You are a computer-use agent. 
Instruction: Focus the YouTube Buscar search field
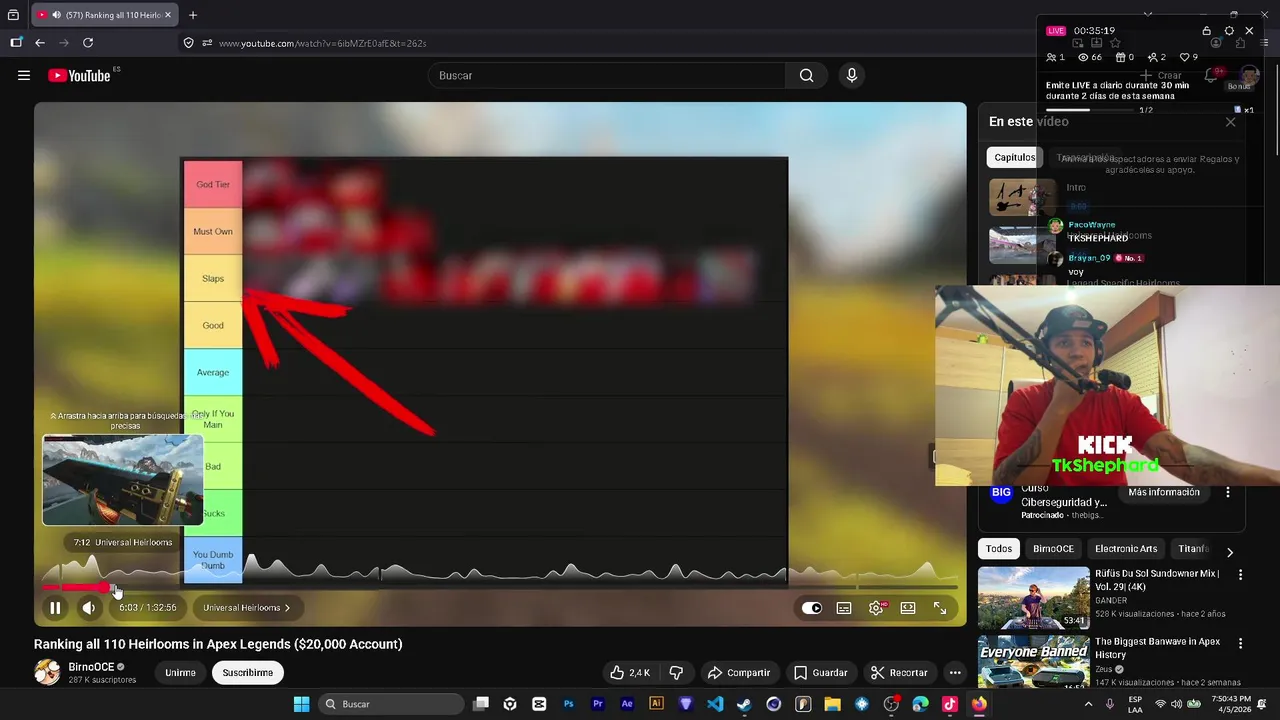click(x=607, y=75)
